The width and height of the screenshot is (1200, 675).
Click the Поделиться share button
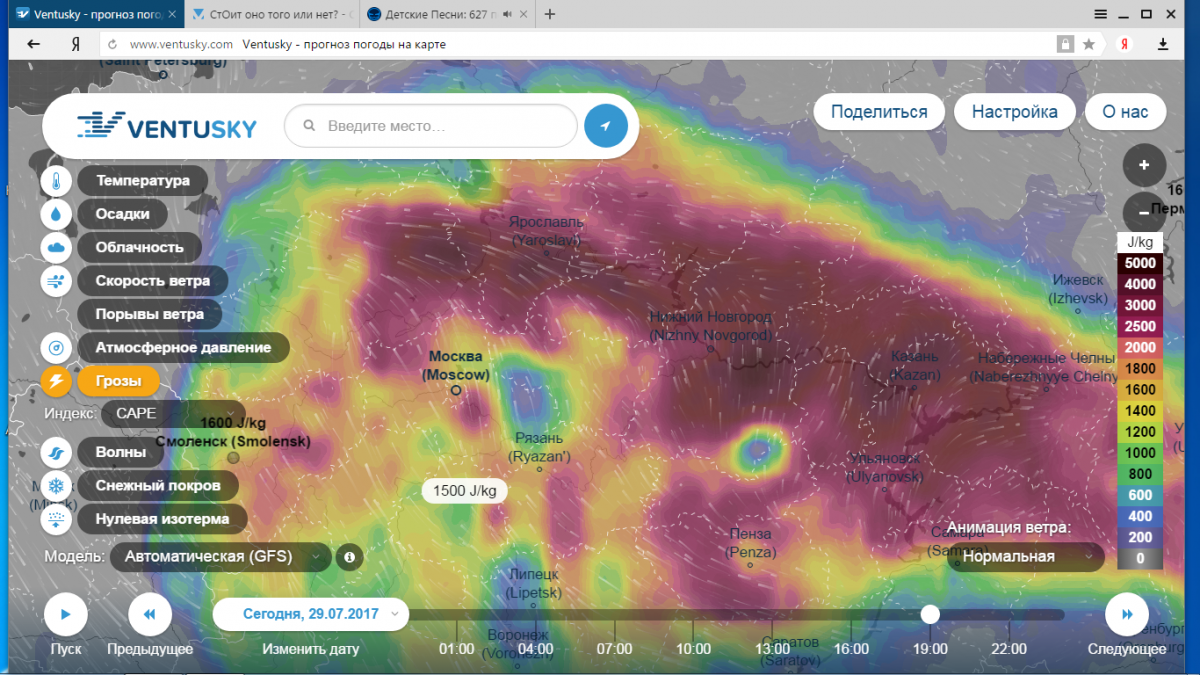click(878, 112)
